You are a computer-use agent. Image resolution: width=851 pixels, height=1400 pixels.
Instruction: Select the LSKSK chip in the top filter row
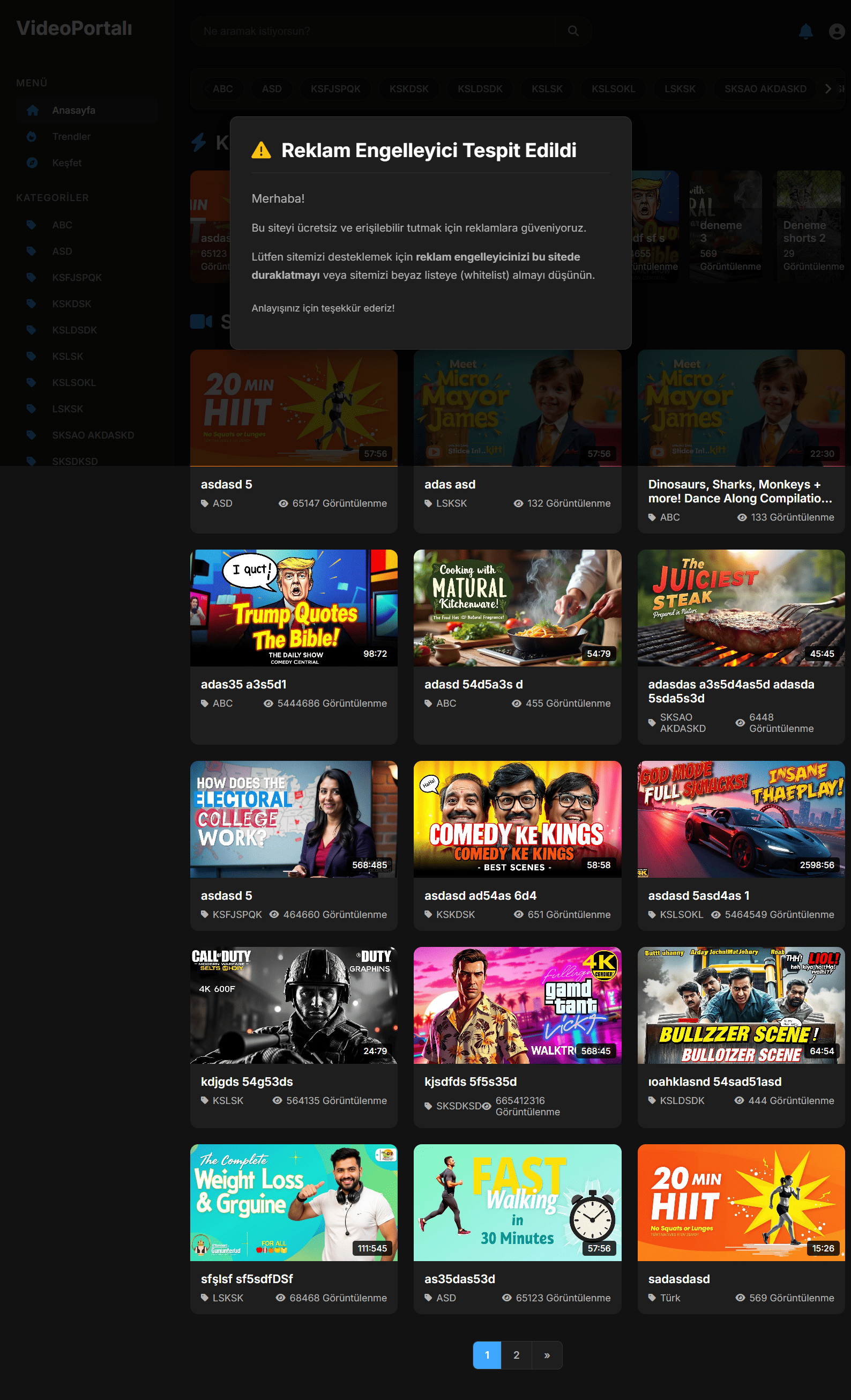(680, 88)
